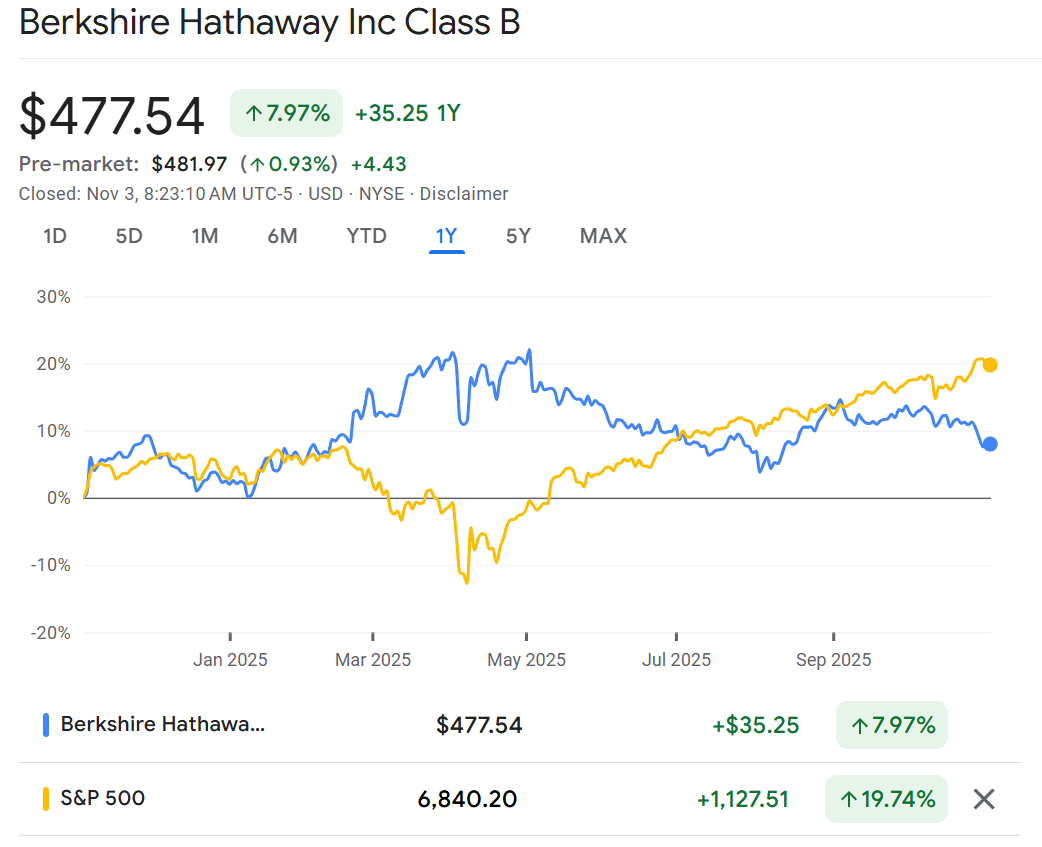Select the 5D time range tab
This screenshot has height=847, width=1042.
tap(129, 236)
